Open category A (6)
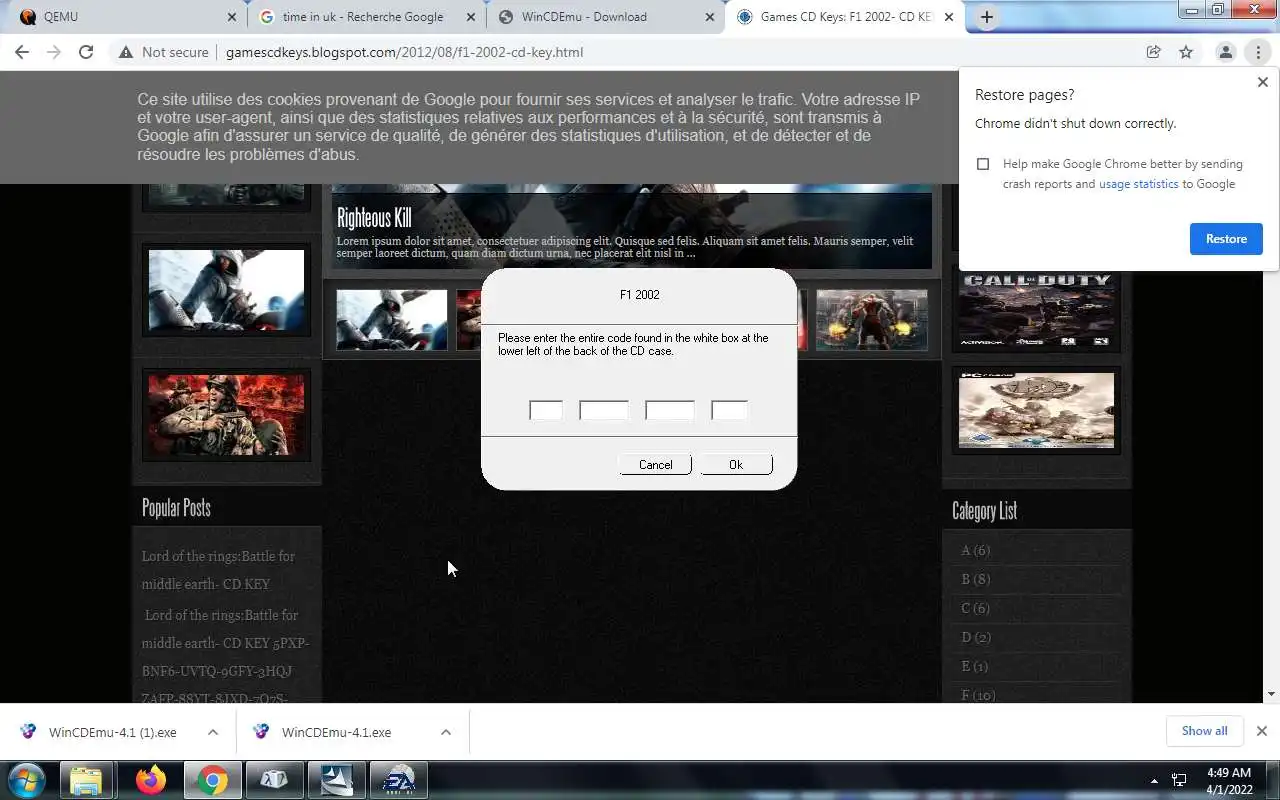This screenshot has height=800, width=1280. pyautogui.click(x=975, y=550)
